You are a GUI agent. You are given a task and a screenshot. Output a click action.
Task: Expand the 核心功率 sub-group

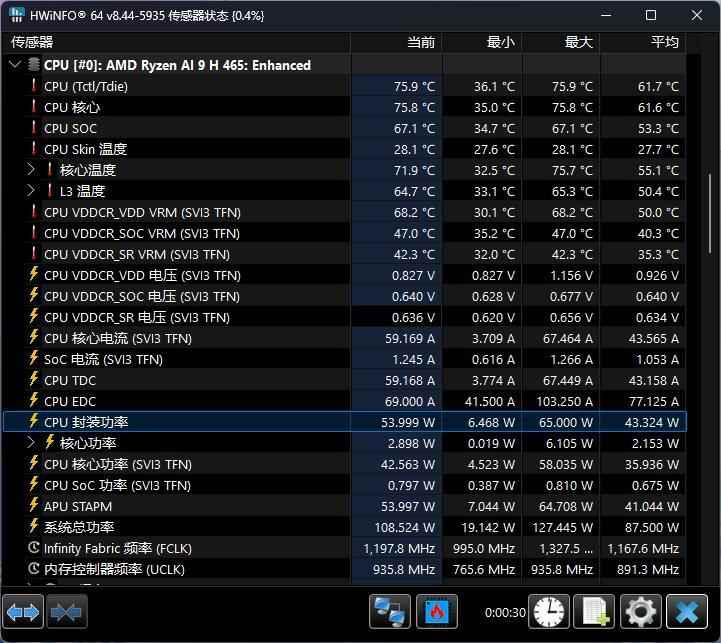pos(32,443)
